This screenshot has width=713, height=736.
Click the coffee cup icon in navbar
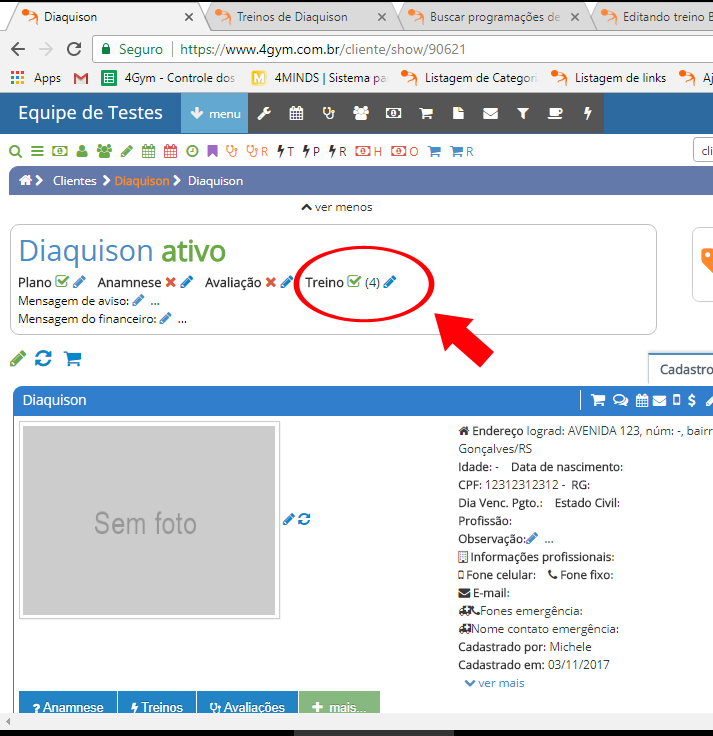pyautogui.click(x=554, y=114)
